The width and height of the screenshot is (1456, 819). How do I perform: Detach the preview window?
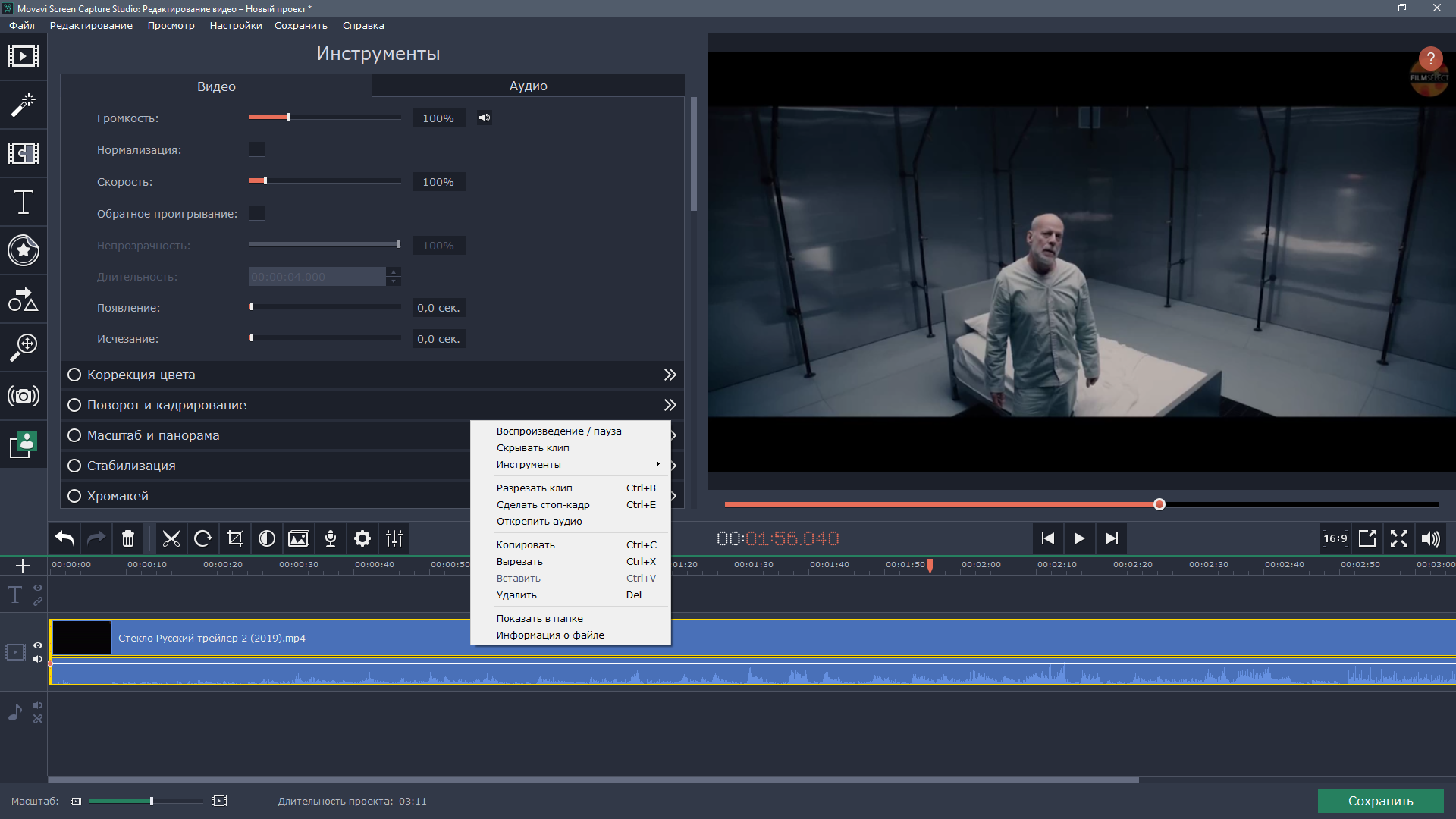click(1367, 538)
